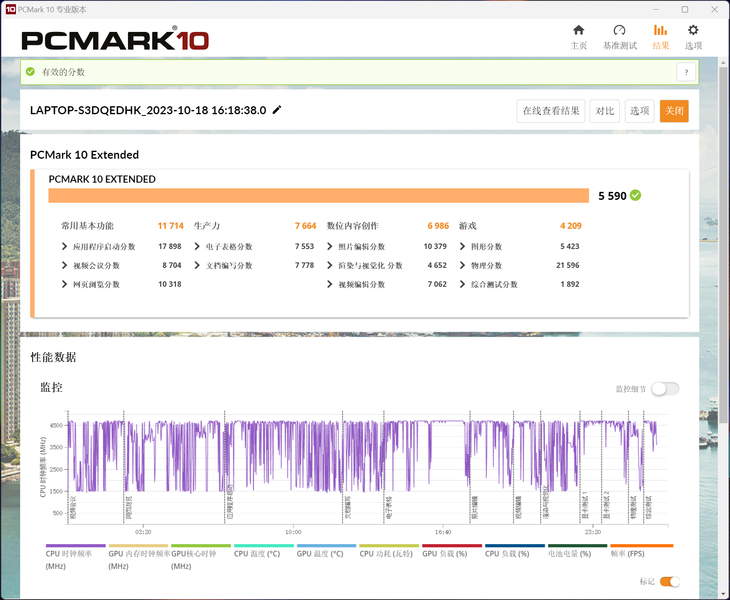The height and width of the screenshot is (600, 730).
Task: Click overall score 5 590
Action: point(612,196)
